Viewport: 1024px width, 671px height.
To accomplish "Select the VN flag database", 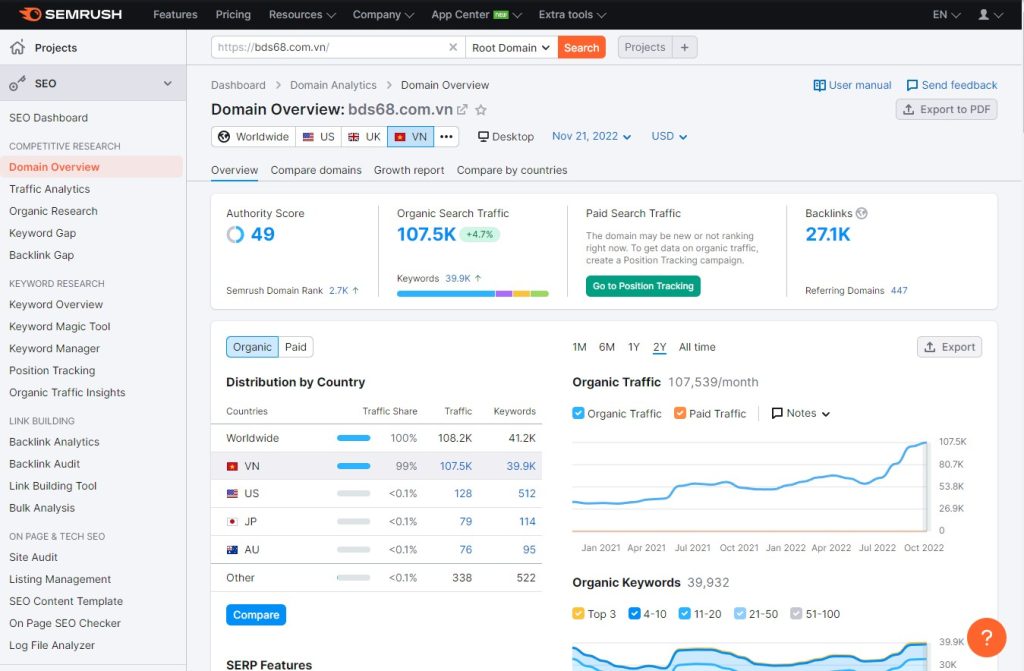I will point(410,137).
